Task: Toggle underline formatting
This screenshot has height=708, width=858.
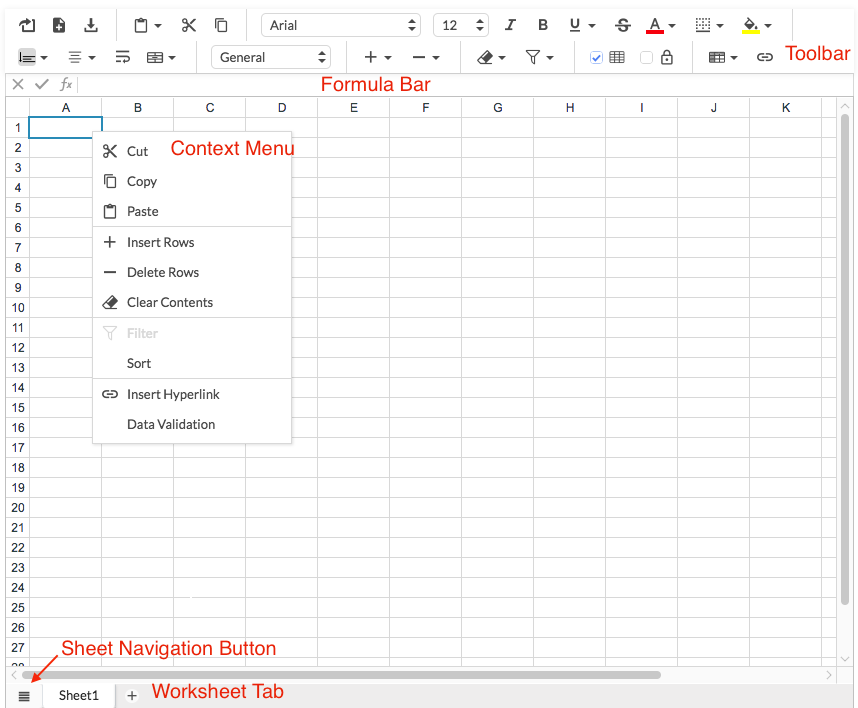Action: pos(575,25)
